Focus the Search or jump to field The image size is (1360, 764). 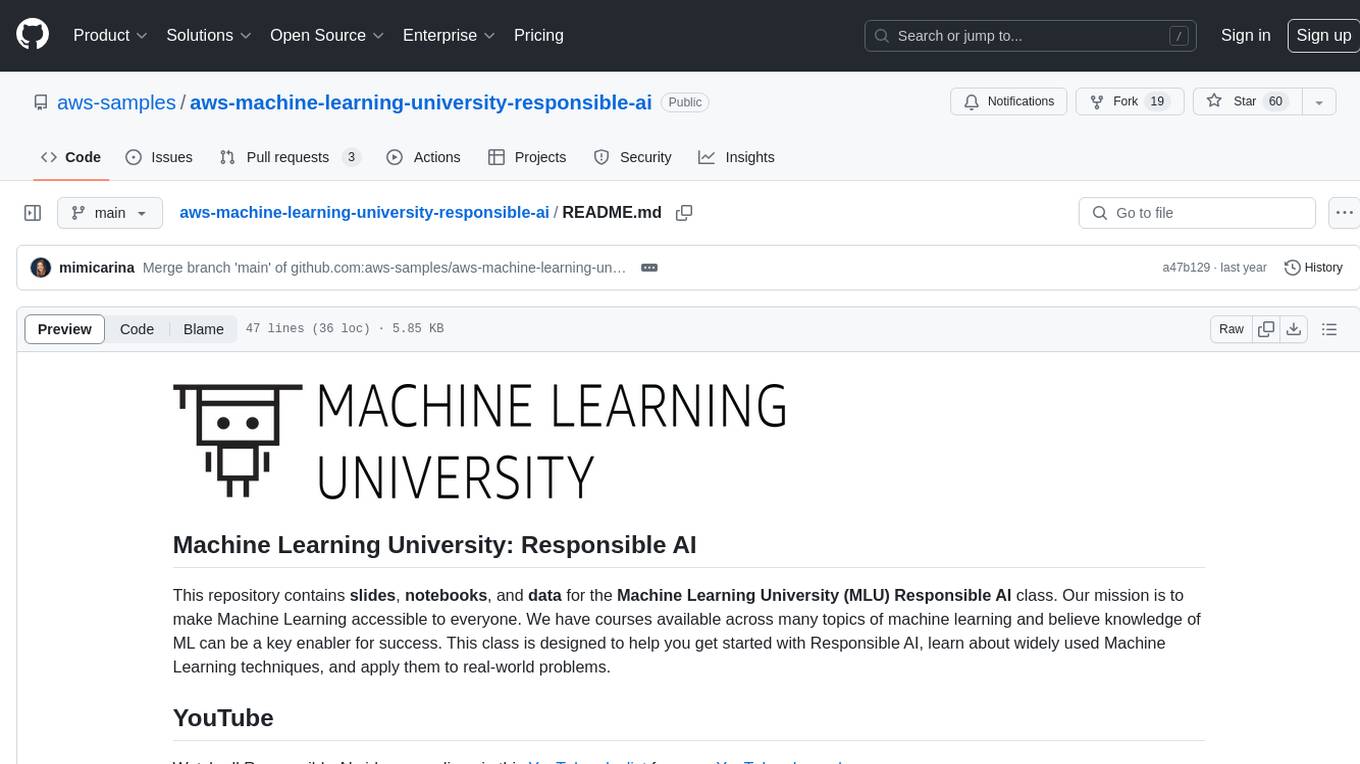1032,36
